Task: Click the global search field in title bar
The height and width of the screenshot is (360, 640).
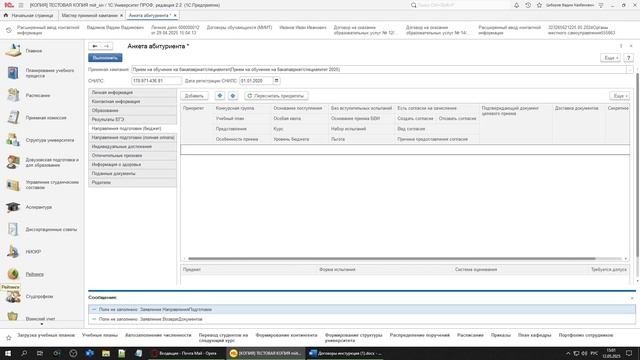Action: click(461, 5)
